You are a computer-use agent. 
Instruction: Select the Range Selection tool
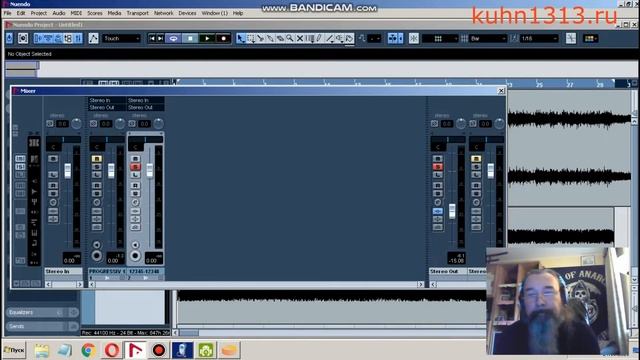[251, 38]
